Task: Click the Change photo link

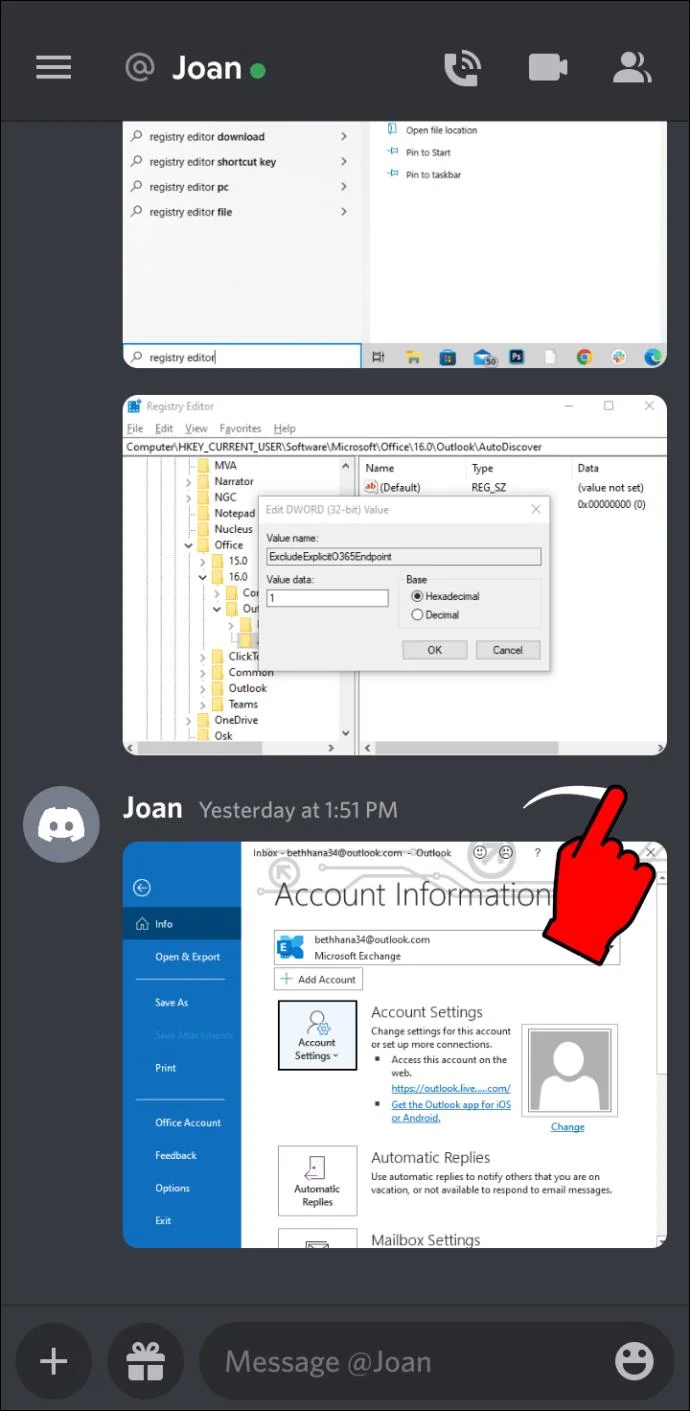Action: [x=567, y=1127]
